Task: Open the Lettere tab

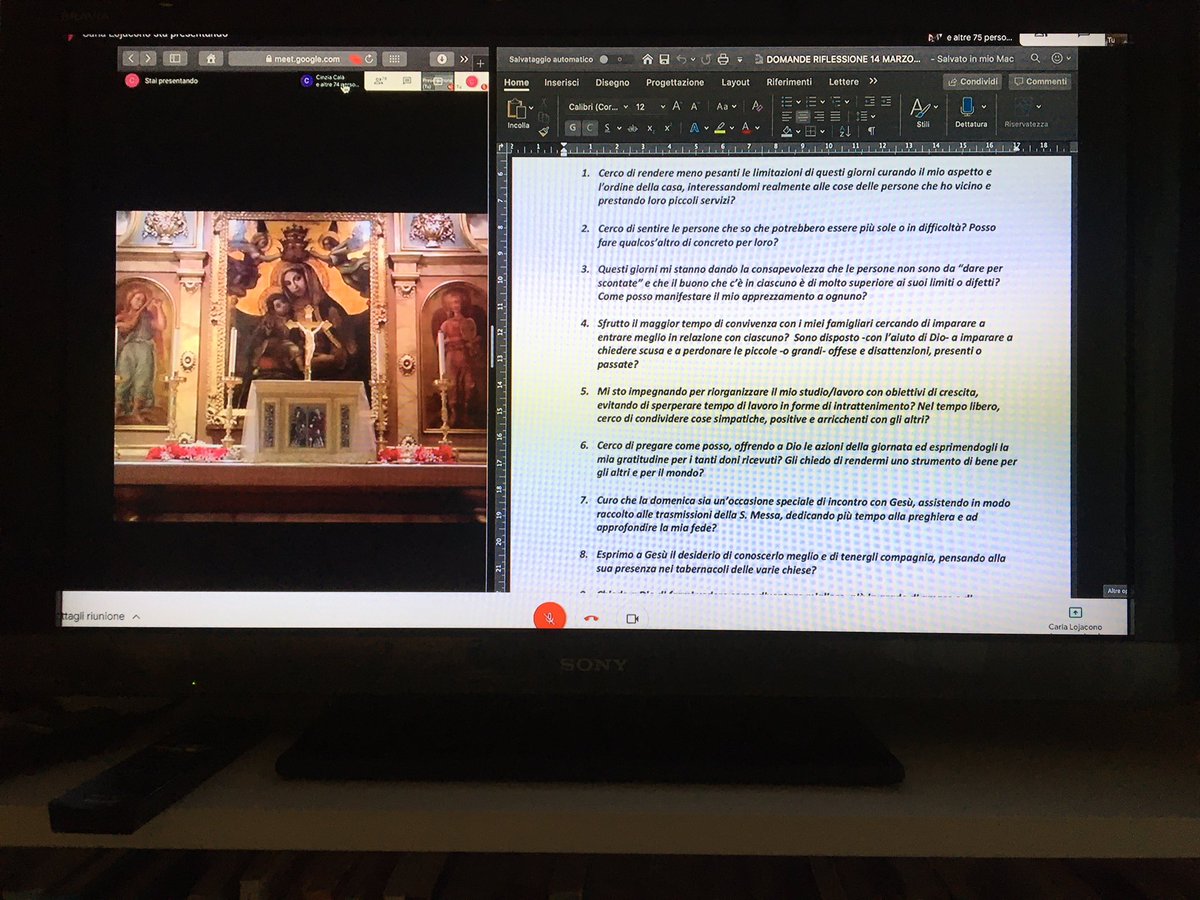Action: click(x=843, y=82)
